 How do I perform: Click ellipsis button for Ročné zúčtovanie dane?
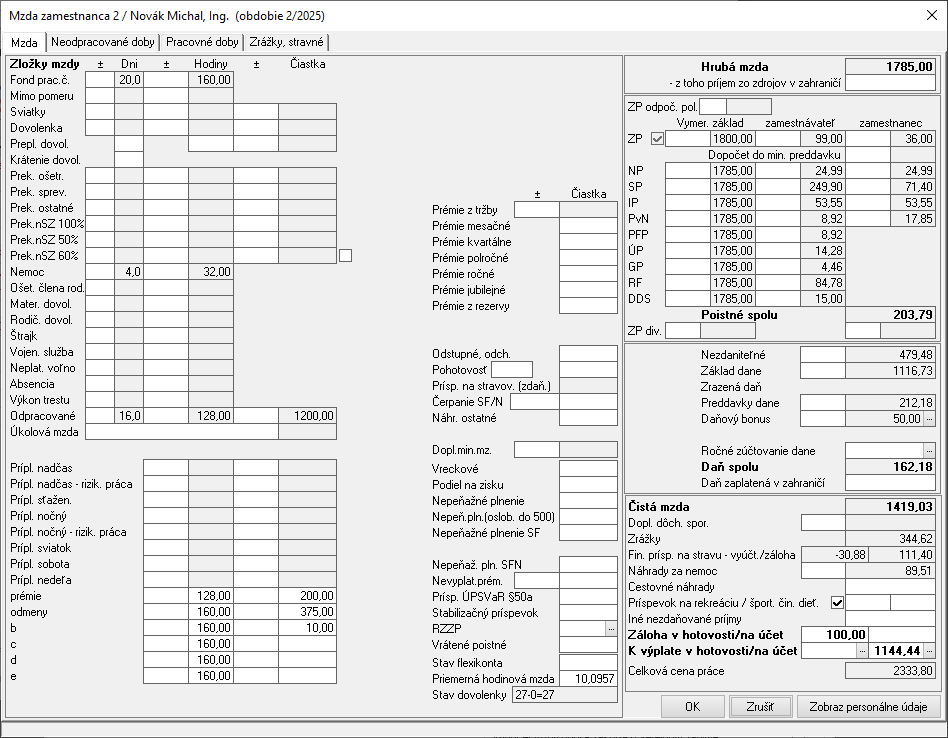929,451
